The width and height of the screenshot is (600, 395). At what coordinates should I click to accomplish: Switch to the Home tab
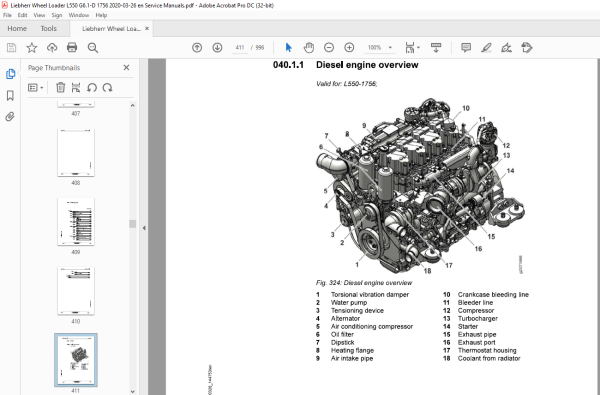(x=17, y=29)
